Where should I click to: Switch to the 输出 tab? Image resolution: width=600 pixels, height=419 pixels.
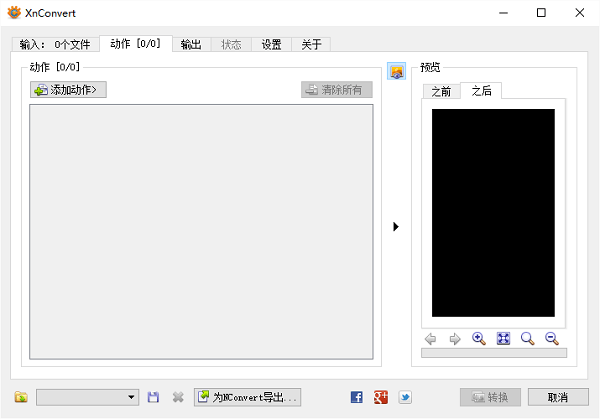coord(191,44)
